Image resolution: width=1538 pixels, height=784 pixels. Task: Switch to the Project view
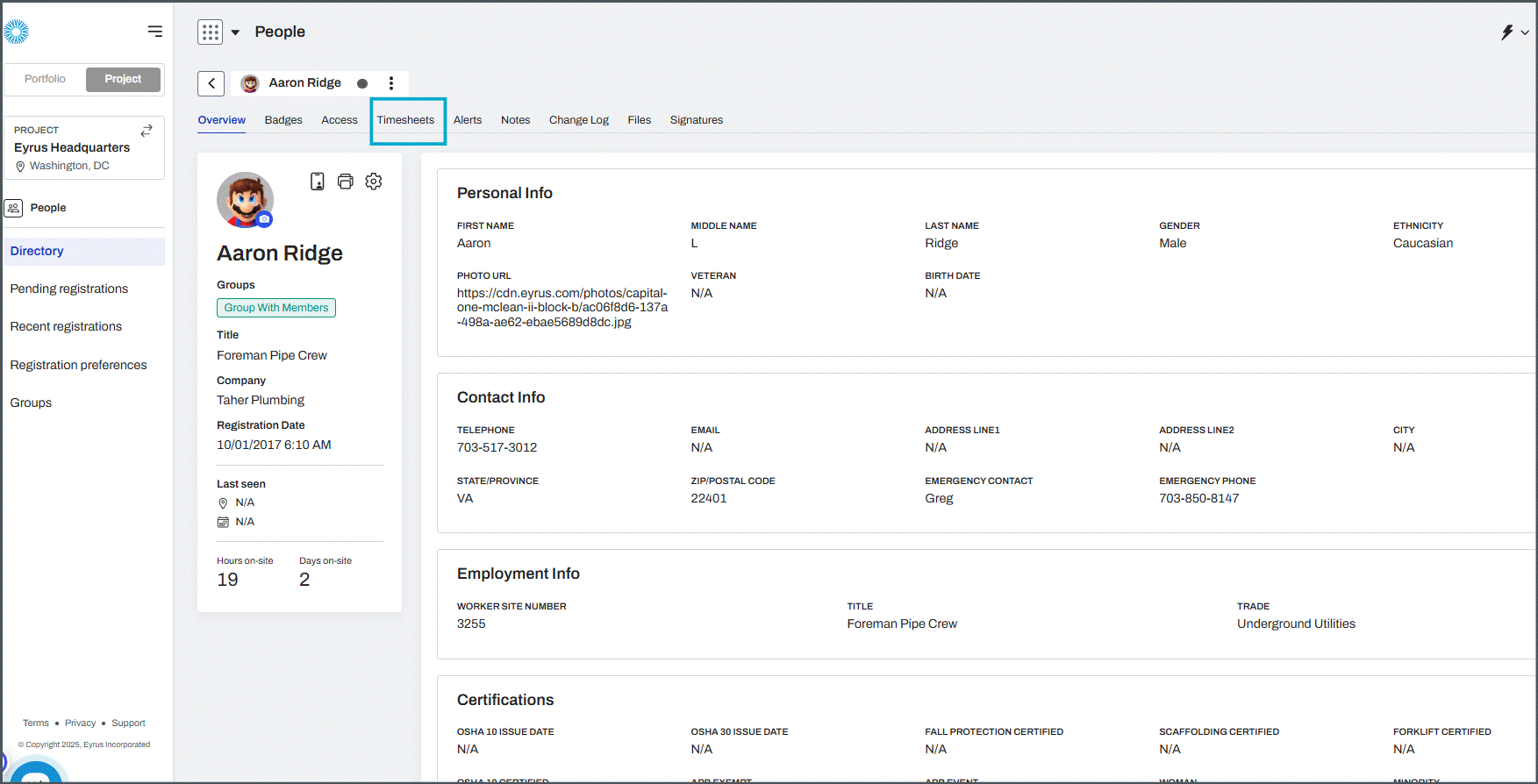(123, 79)
